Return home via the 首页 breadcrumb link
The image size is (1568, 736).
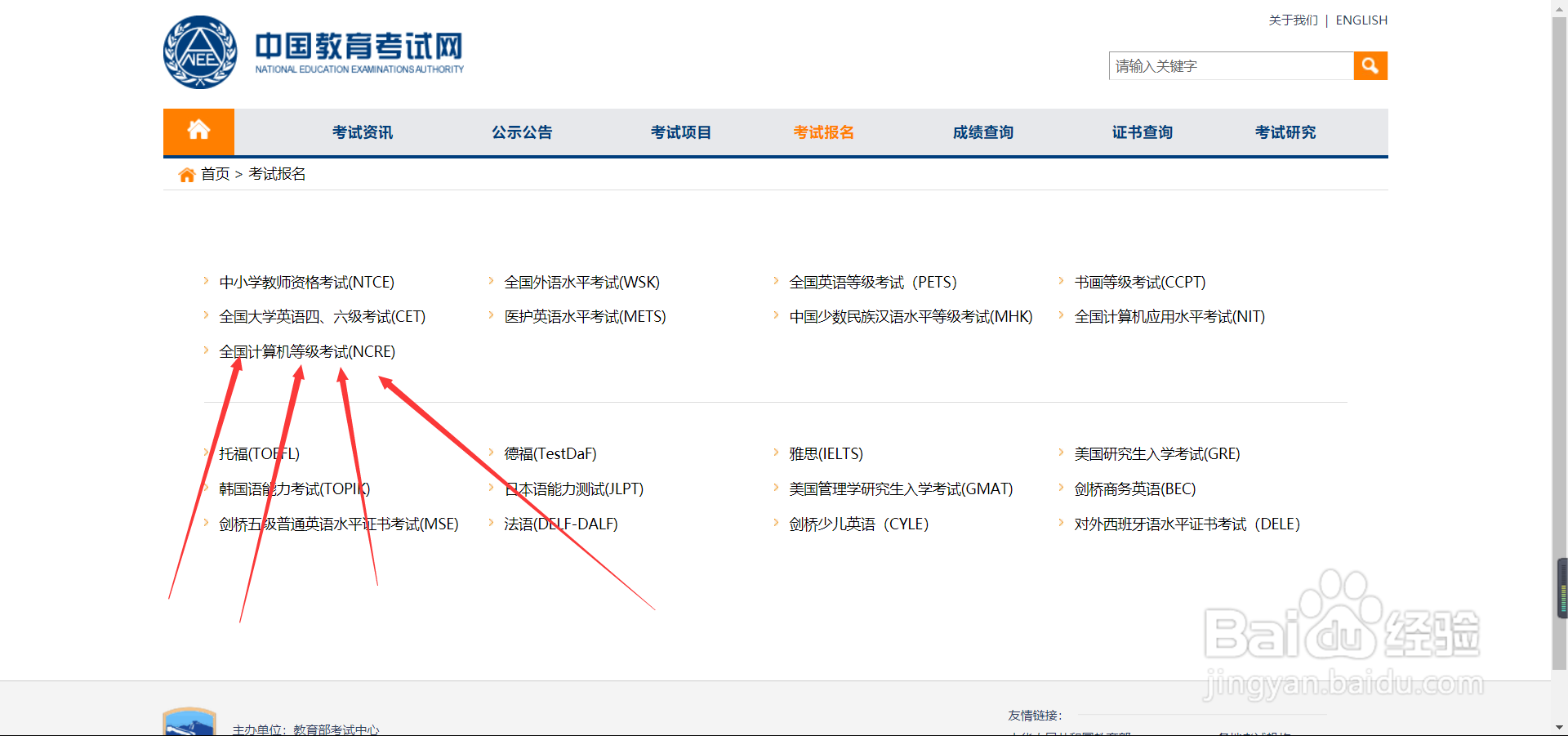215,174
